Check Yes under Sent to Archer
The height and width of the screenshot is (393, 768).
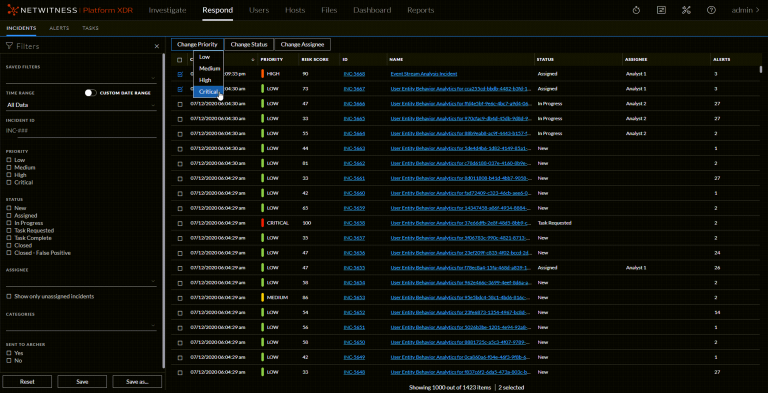(9, 353)
